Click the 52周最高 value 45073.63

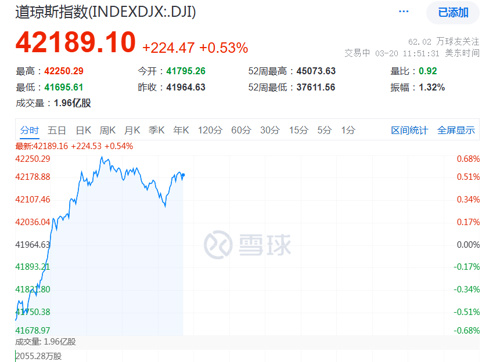(316, 71)
